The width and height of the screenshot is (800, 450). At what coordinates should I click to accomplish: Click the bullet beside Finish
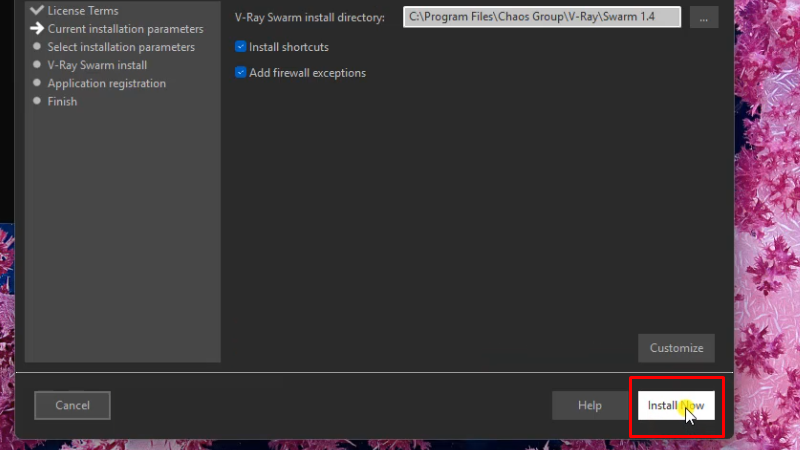point(37,101)
